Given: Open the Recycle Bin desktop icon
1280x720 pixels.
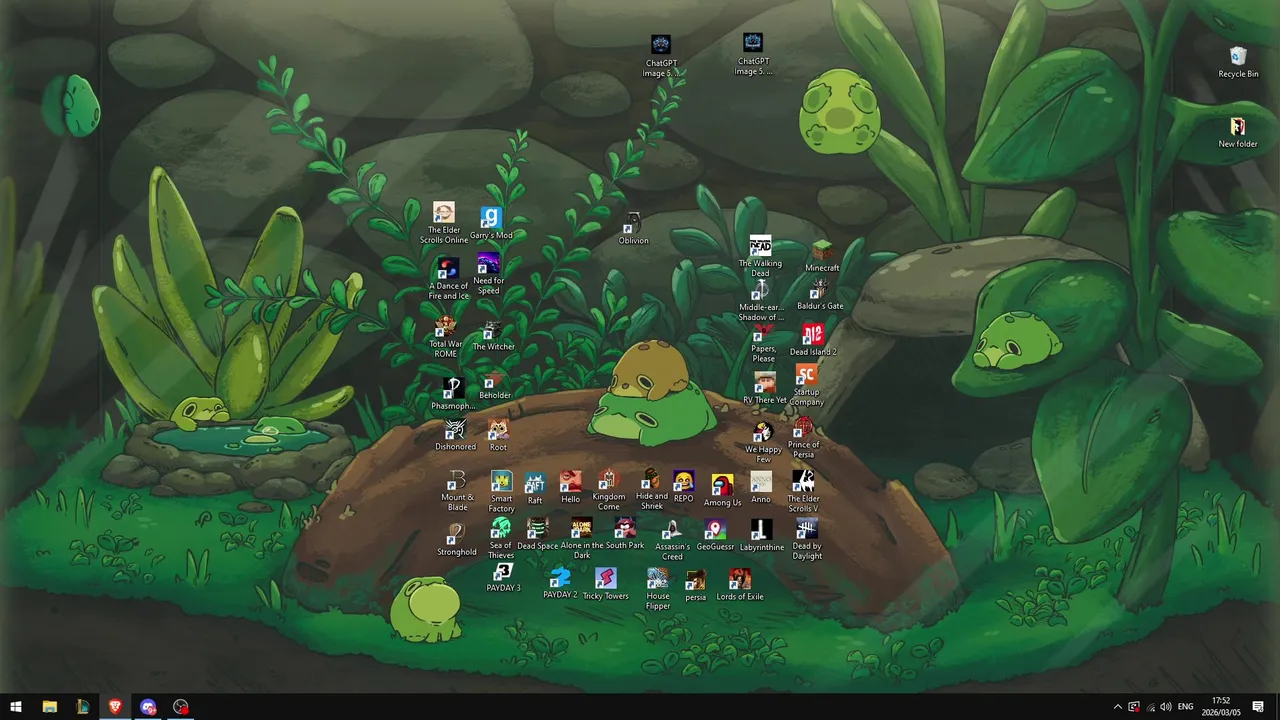Looking at the screenshot, I should pos(1238,61).
